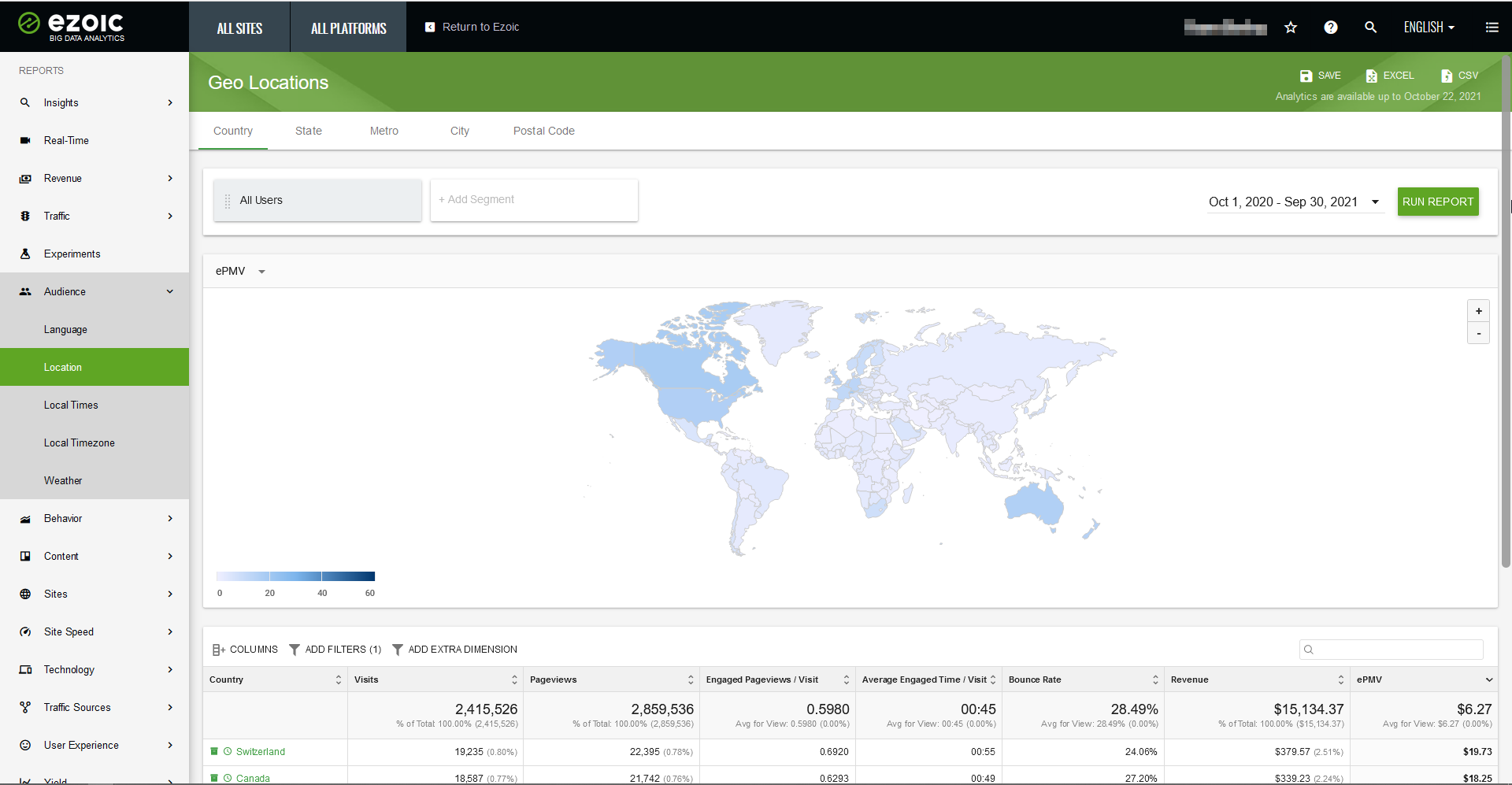The width and height of the screenshot is (1512, 785).
Task: Star this report as a favorite
Action: tap(1291, 27)
